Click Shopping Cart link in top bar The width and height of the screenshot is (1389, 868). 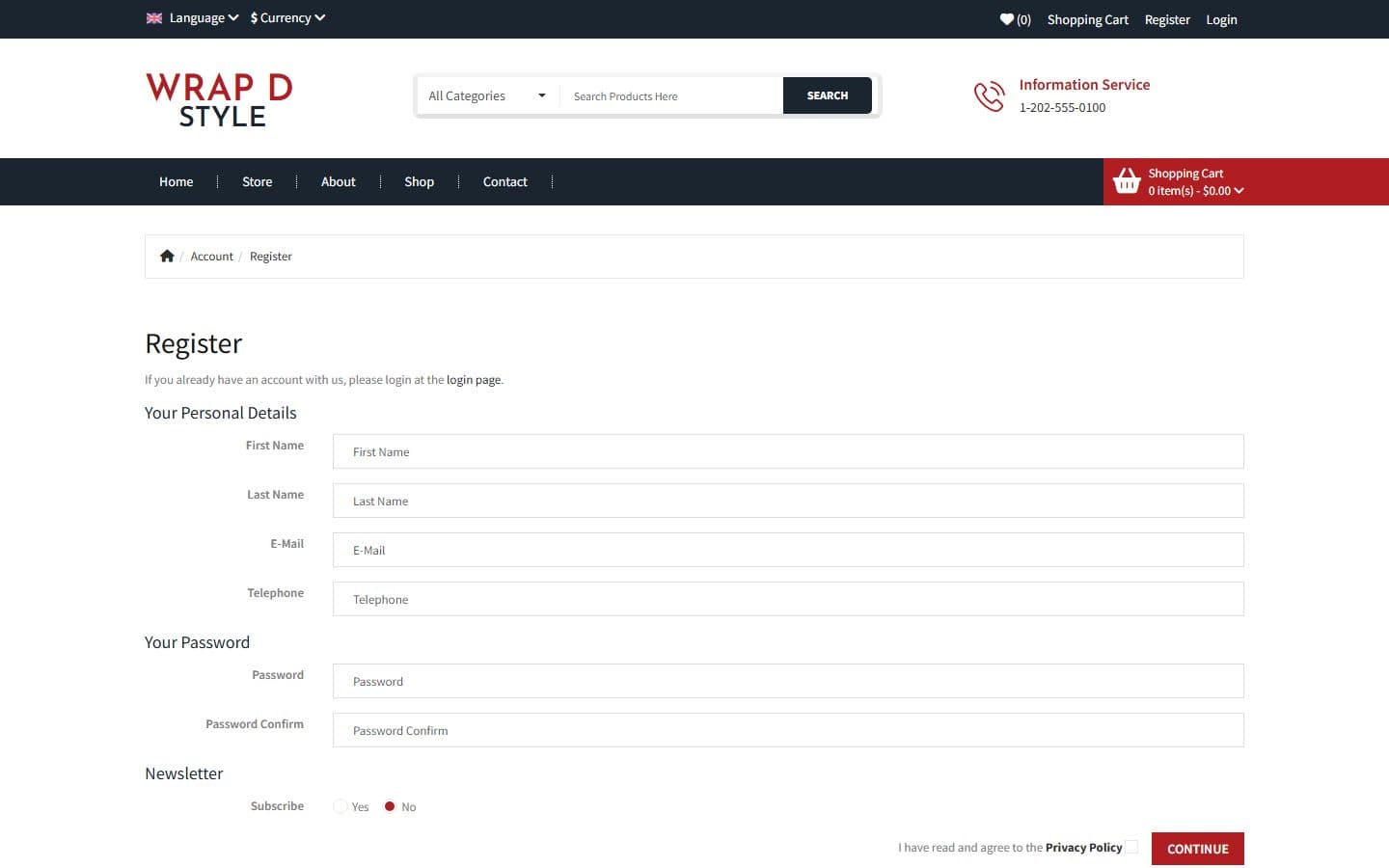1088,19
